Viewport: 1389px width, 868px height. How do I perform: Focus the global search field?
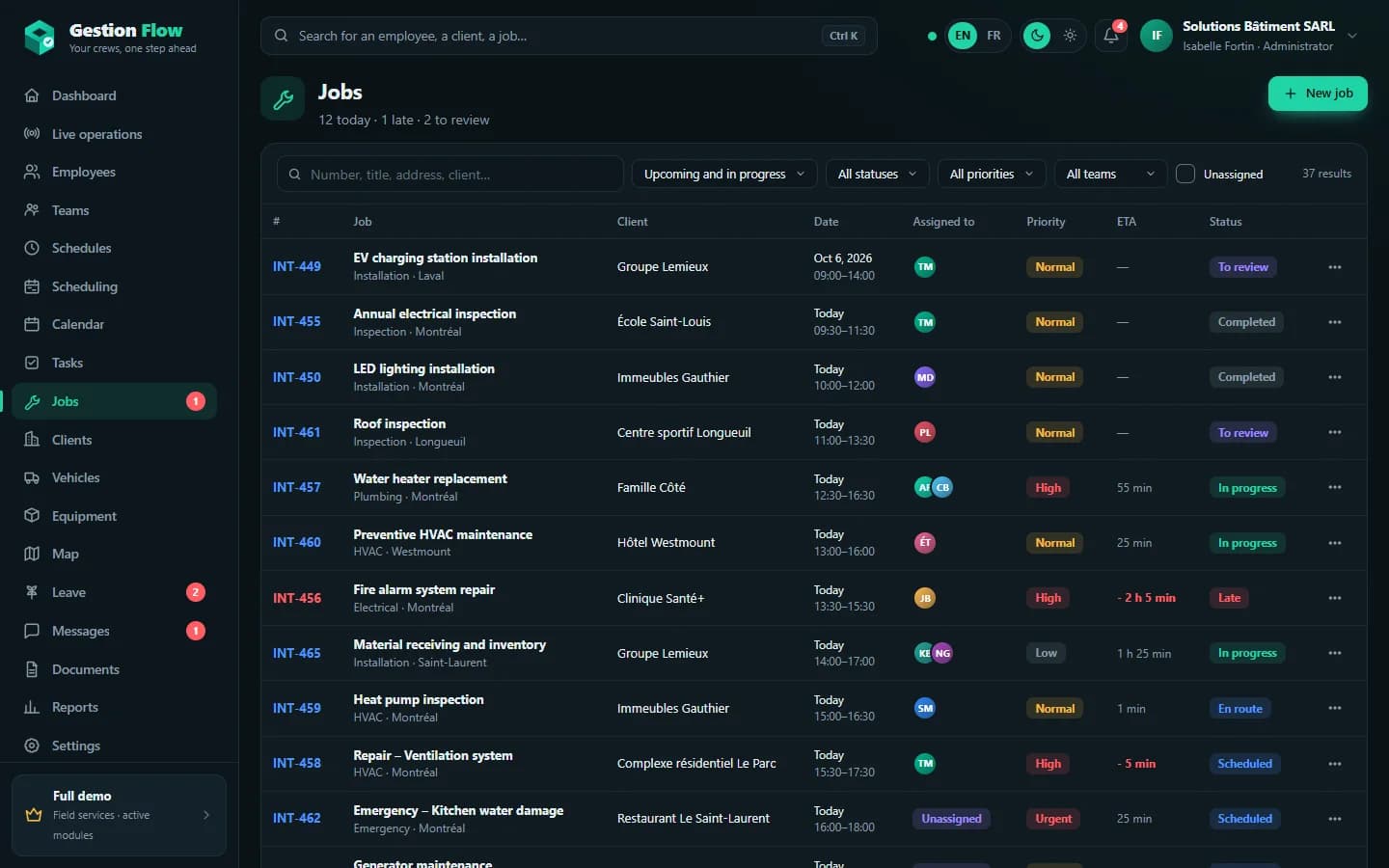coord(568,36)
